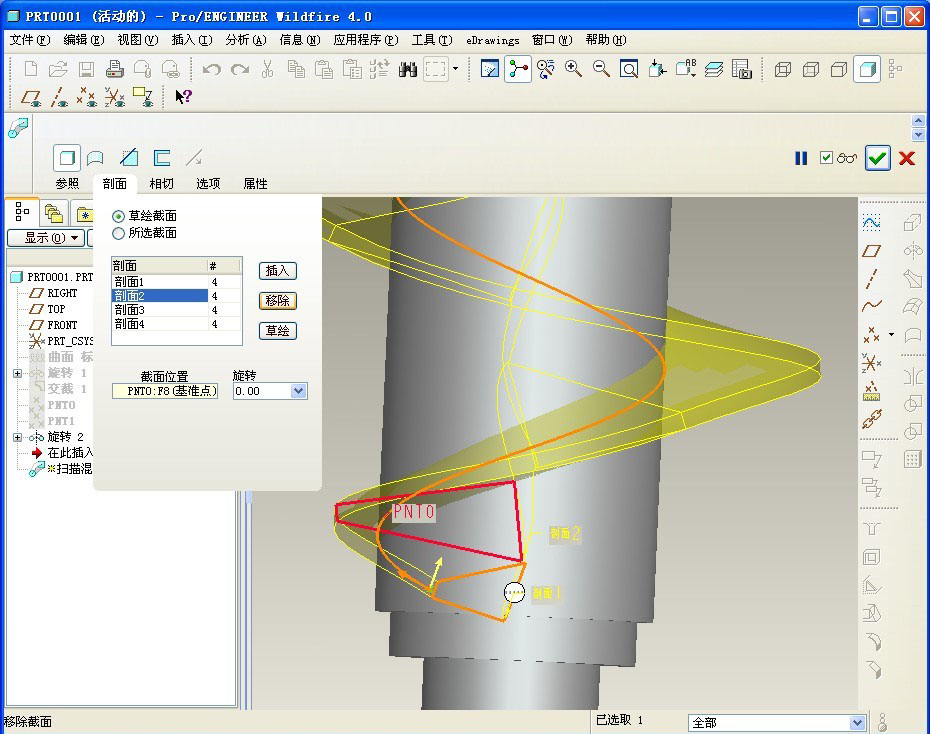Select the 所选截面 radio button
The height and width of the screenshot is (734, 930).
119,233
